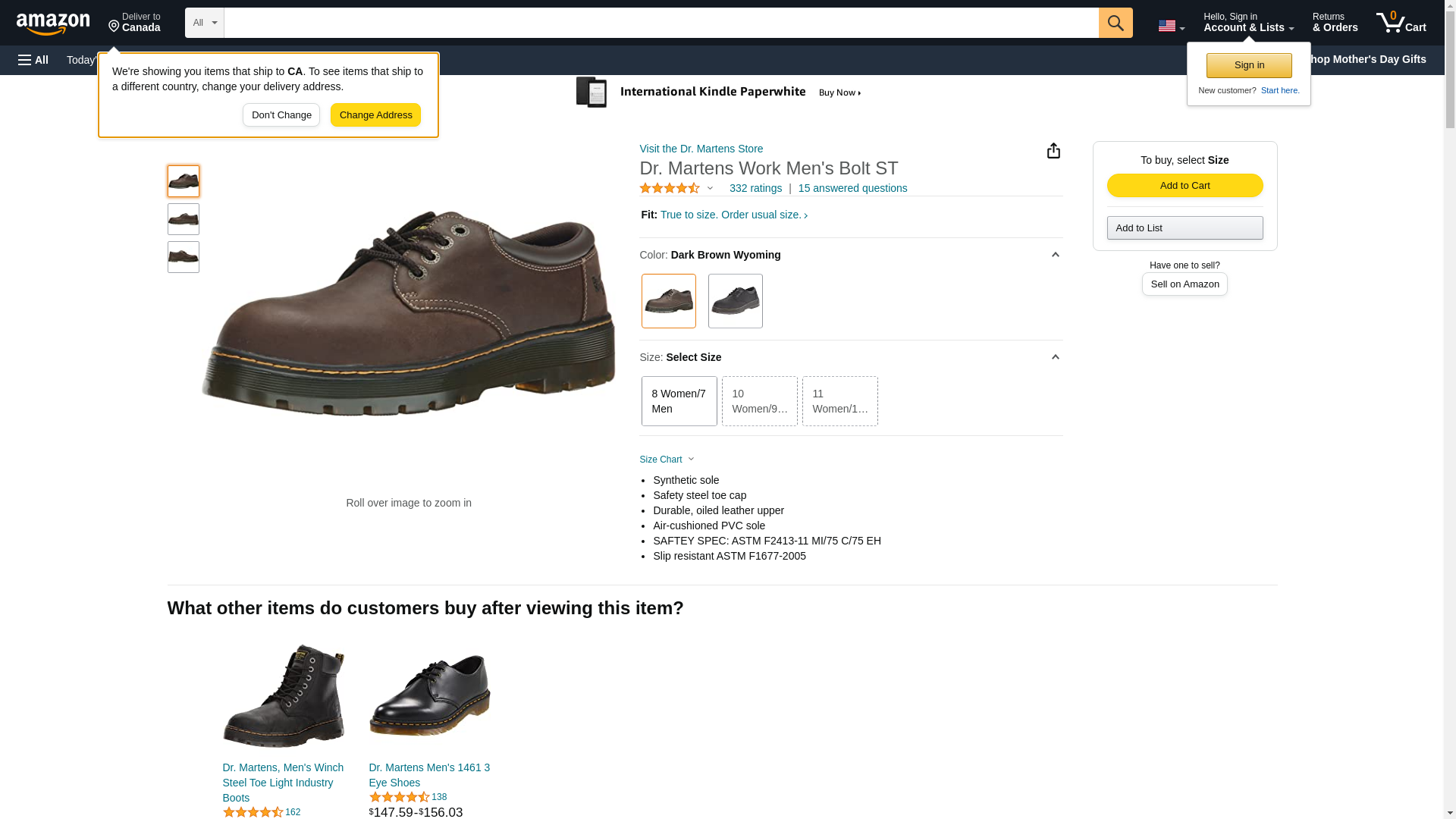Open Account & Lists menu
Viewport: 1456px width, 819px height.
[1247, 23]
